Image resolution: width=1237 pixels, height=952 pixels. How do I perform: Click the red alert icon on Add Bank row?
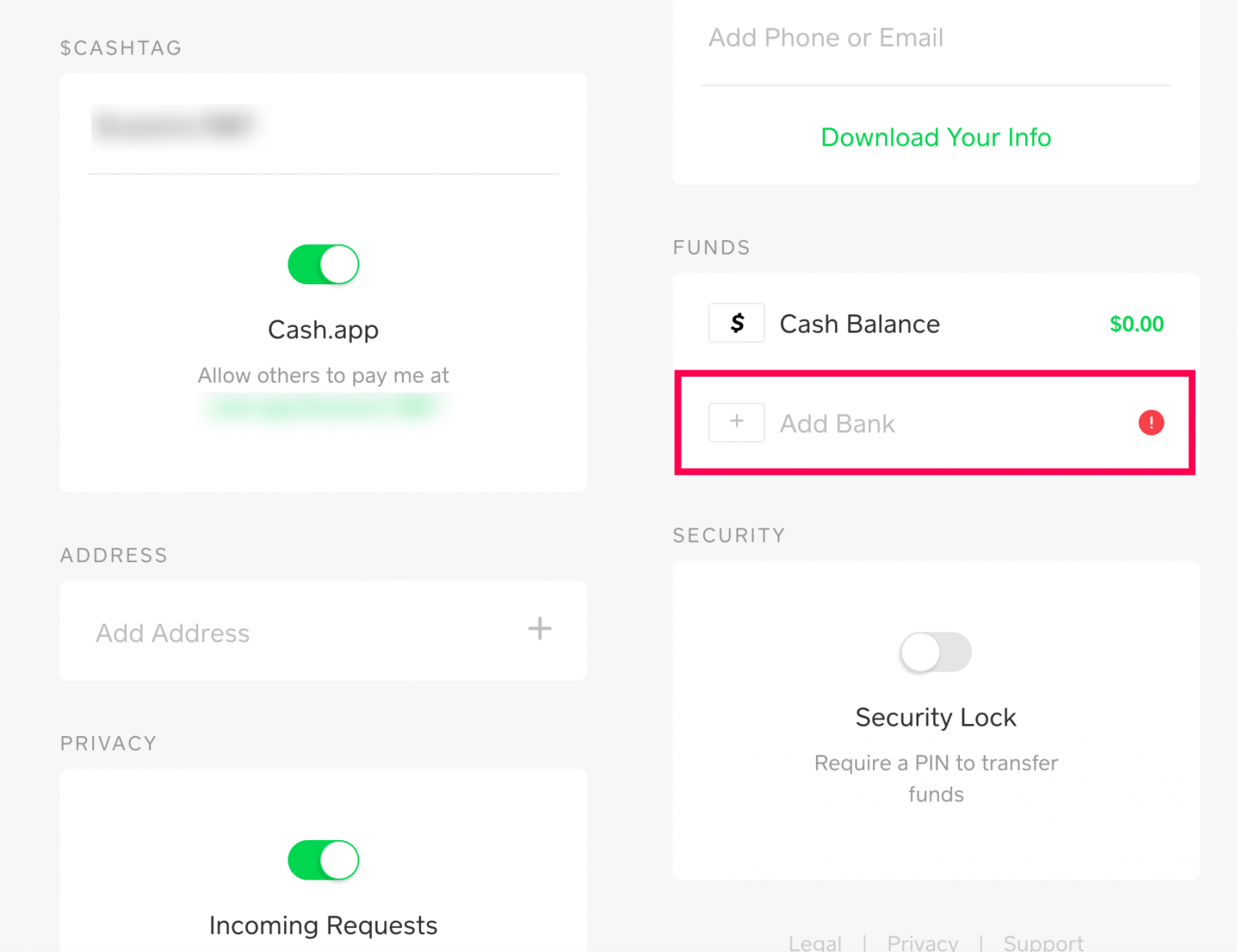(x=1151, y=423)
